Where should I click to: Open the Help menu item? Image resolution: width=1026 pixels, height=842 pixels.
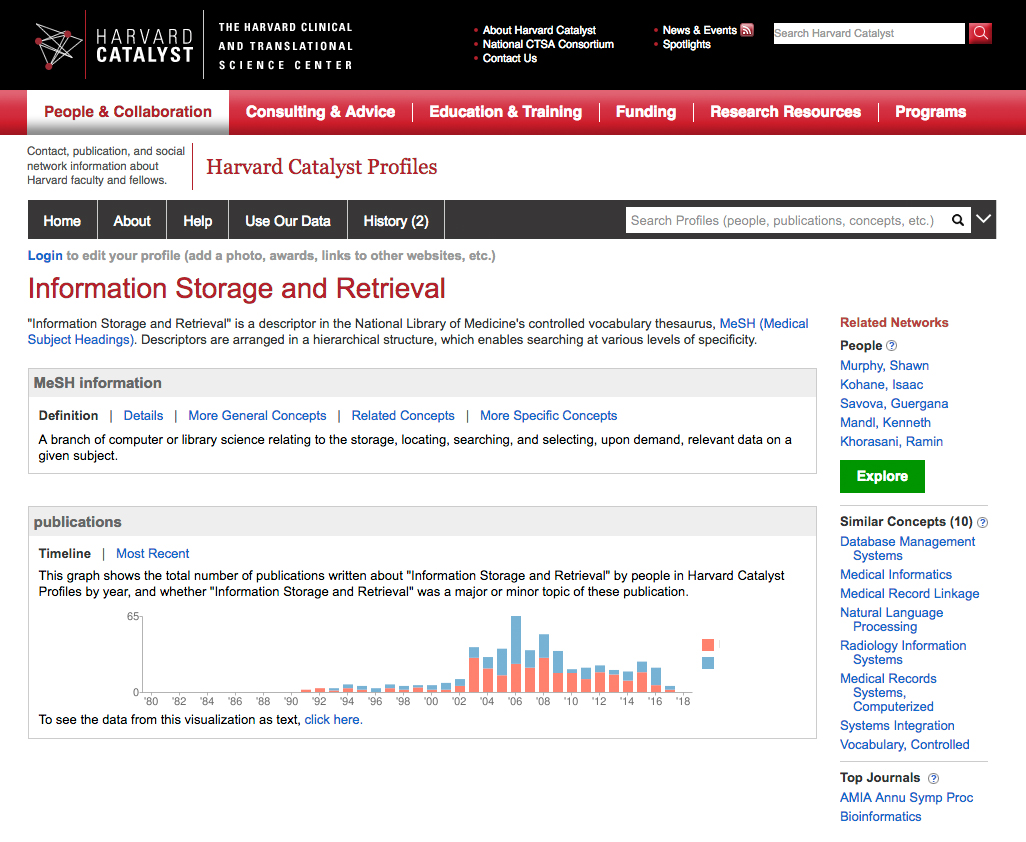point(198,220)
